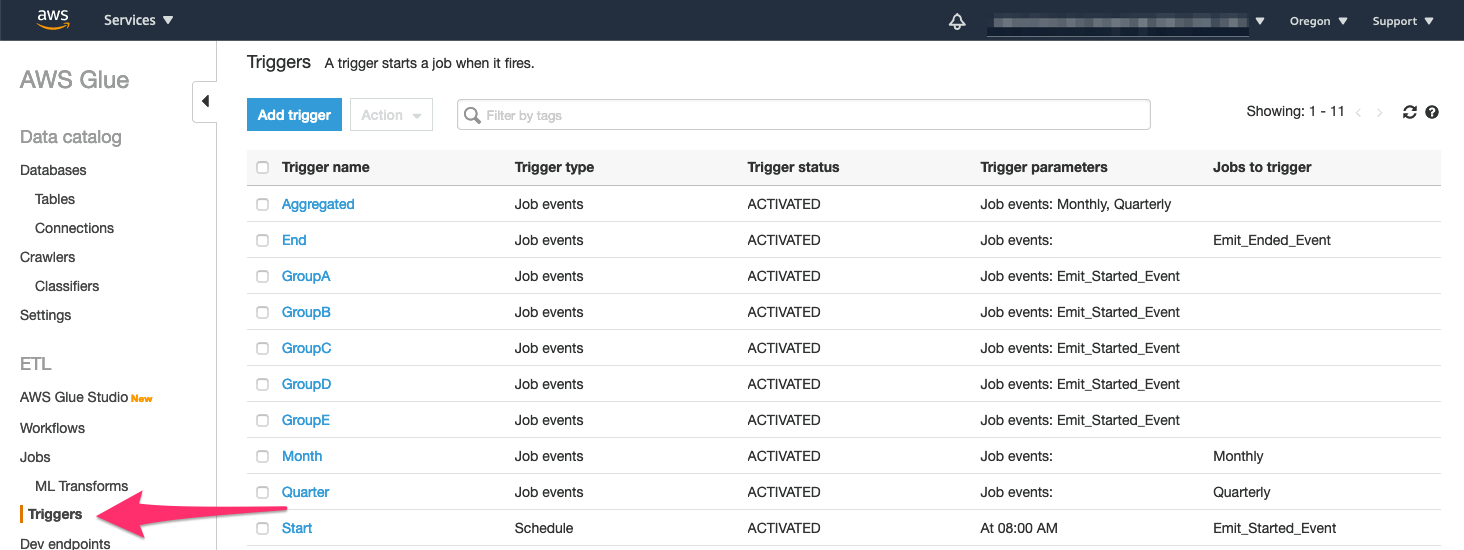Expand the Services dropdown menu
Image resolution: width=1464 pixels, height=550 pixels.
point(138,20)
